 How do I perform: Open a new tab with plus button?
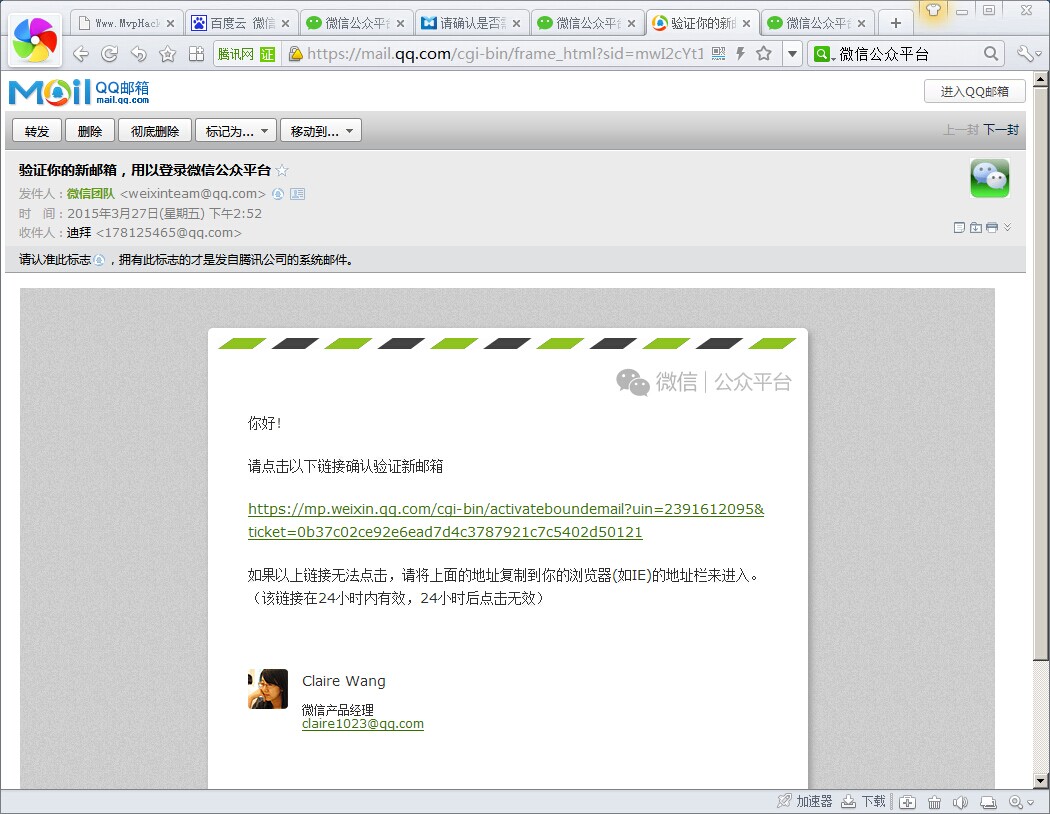coord(895,23)
